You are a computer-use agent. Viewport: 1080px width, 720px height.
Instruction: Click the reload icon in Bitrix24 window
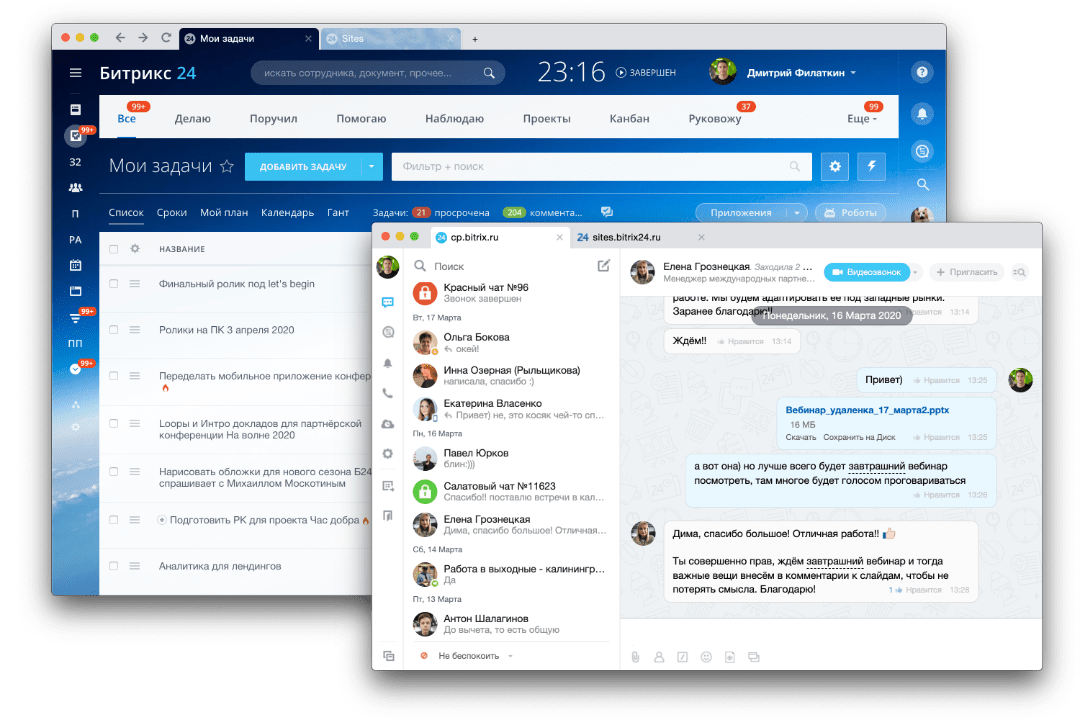(166, 38)
